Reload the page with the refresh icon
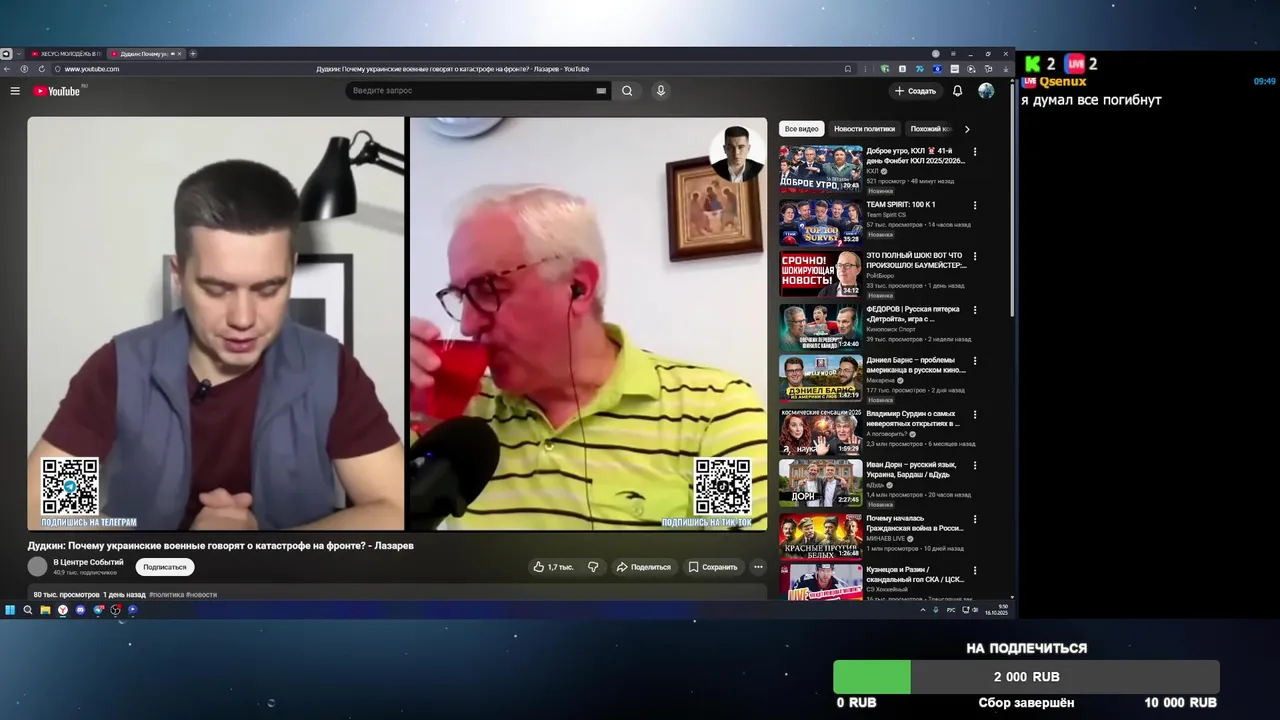The image size is (1280, 720). click(42, 69)
